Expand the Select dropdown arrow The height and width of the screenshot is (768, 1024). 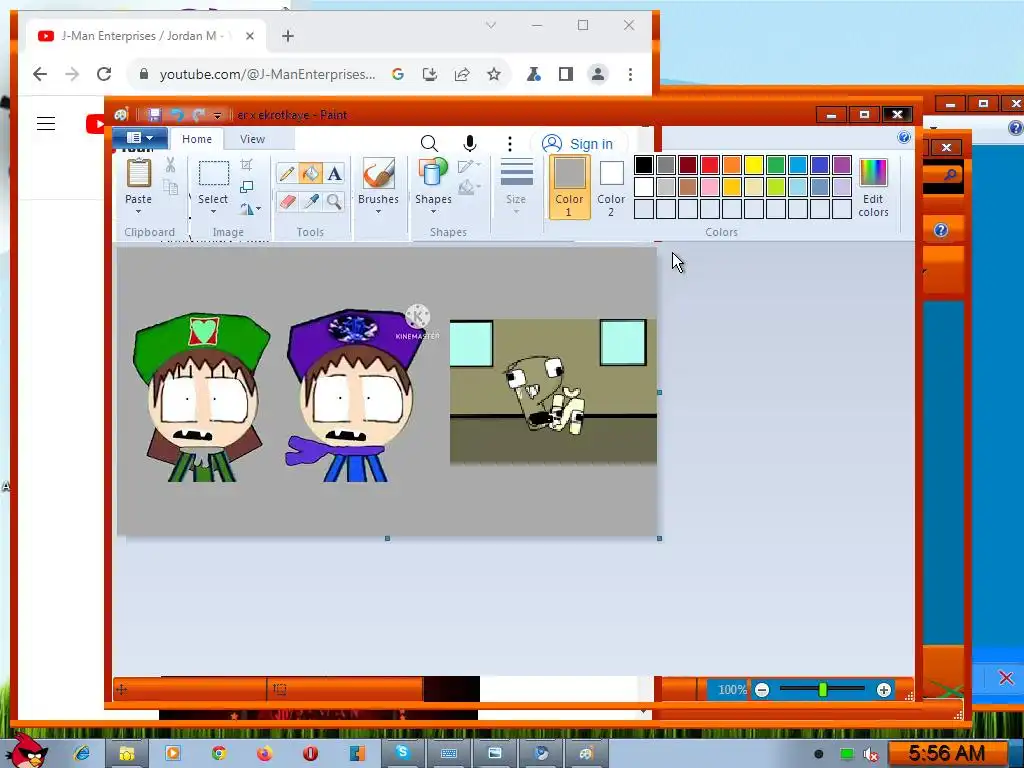[213, 212]
